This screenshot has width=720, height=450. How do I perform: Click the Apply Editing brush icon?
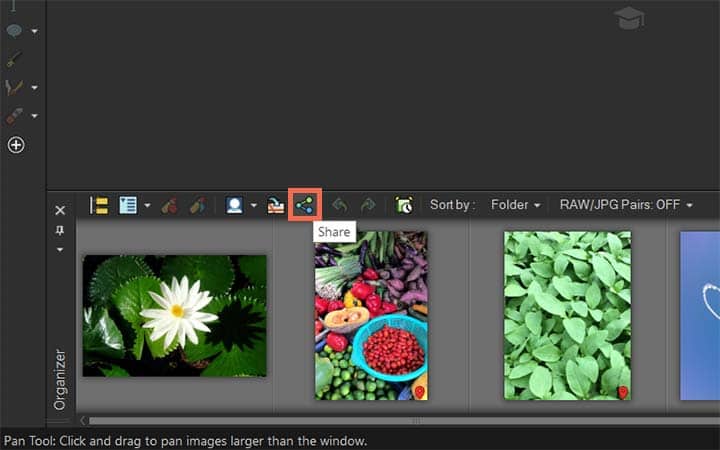tap(197, 206)
